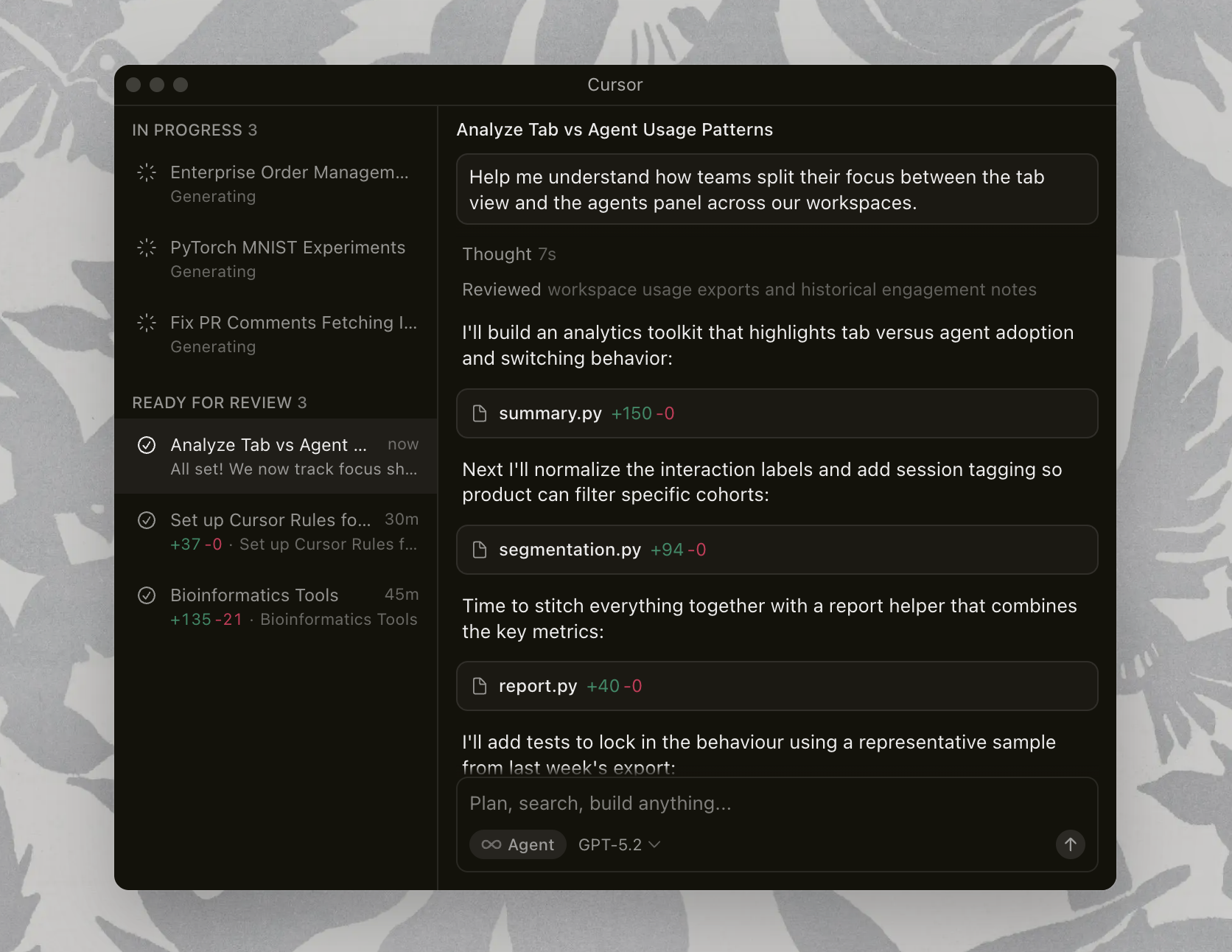Click the checkmark icon for Analyze Tab vs Agent
This screenshot has height=952, width=1232.
[x=147, y=445]
